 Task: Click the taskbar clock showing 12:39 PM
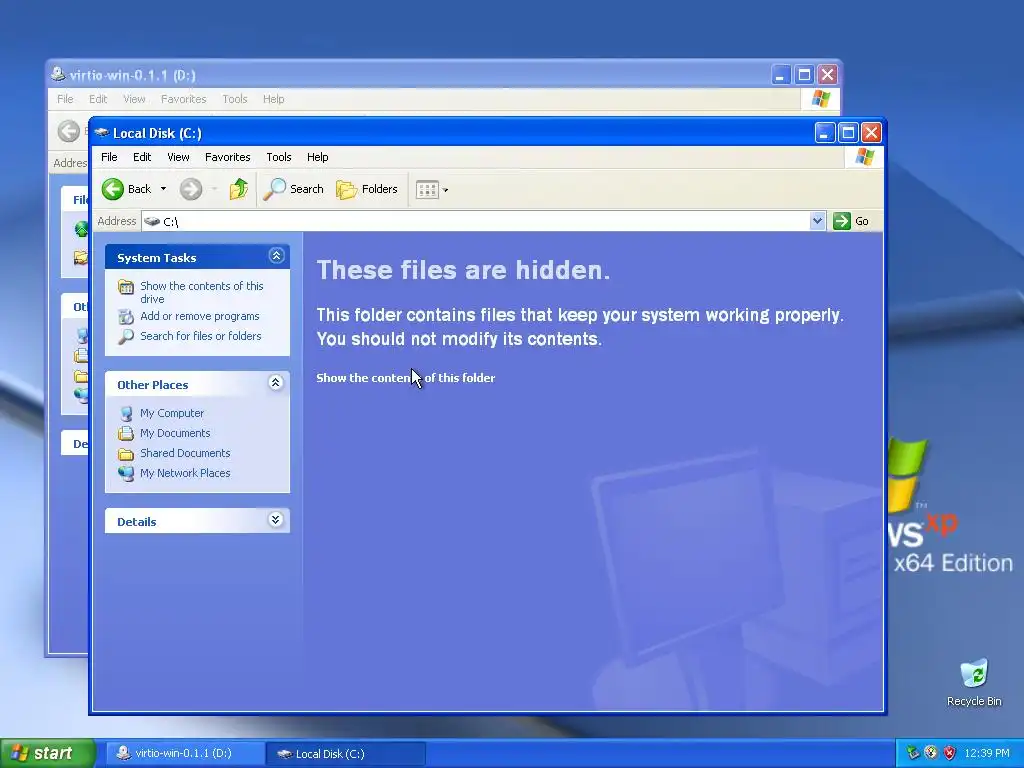point(987,754)
